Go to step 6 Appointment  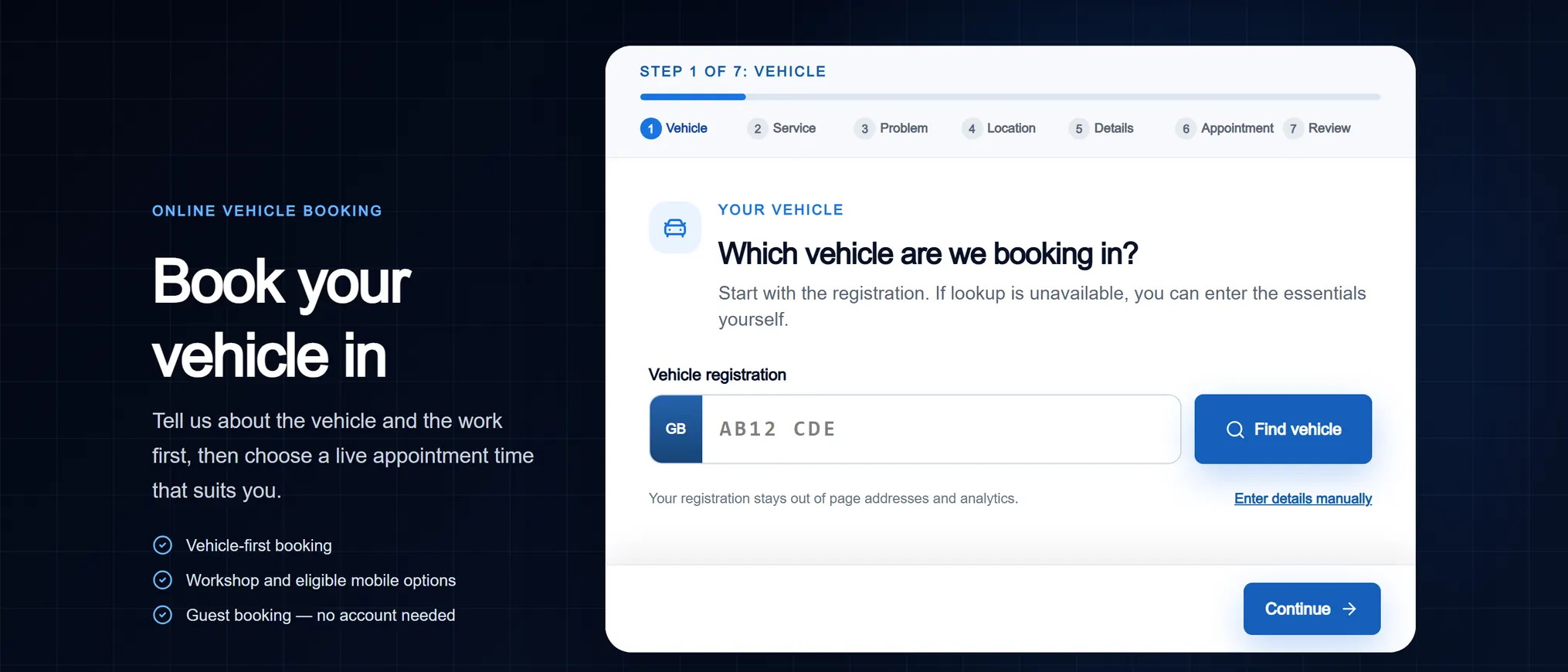(1224, 128)
